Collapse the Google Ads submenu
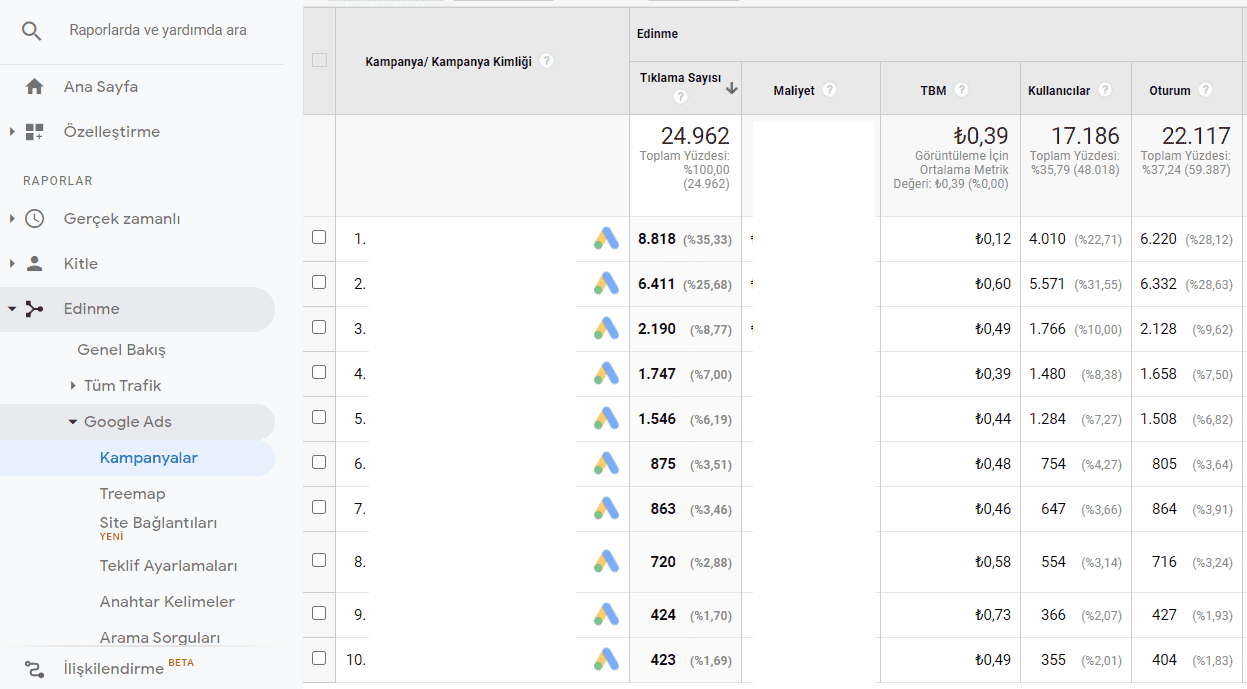The height and width of the screenshot is (689, 1247). [x=73, y=422]
